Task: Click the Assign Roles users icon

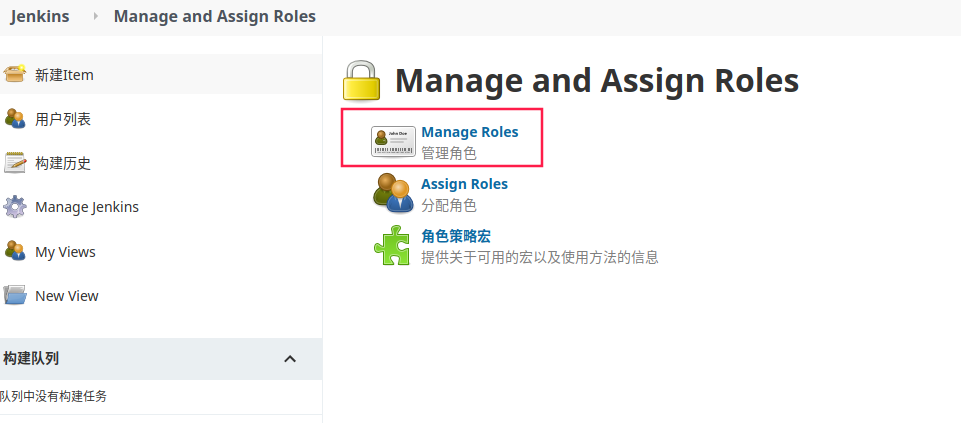Action: (393, 193)
